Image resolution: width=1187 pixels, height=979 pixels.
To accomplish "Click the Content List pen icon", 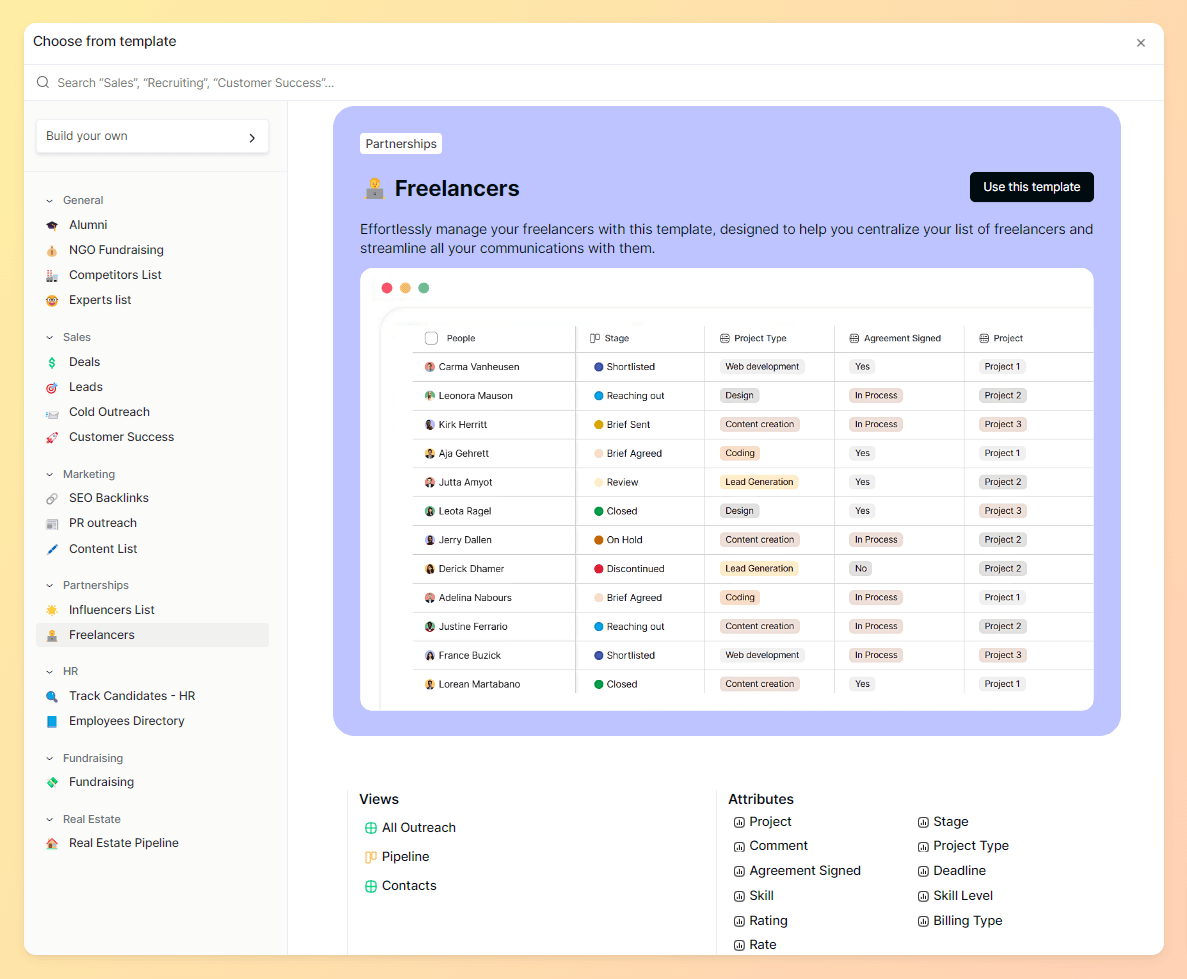I will coord(52,549).
